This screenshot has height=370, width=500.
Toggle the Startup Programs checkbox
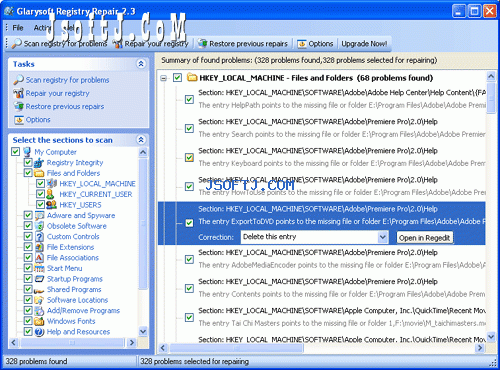pyautogui.click(x=28, y=279)
